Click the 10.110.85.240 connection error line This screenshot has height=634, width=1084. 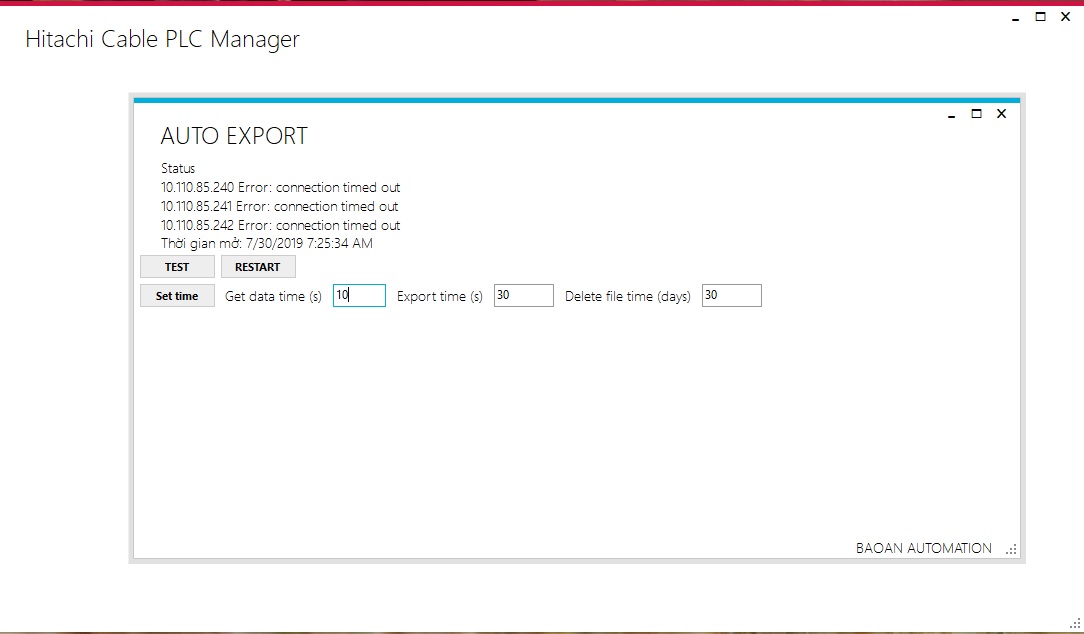tap(280, 187)
